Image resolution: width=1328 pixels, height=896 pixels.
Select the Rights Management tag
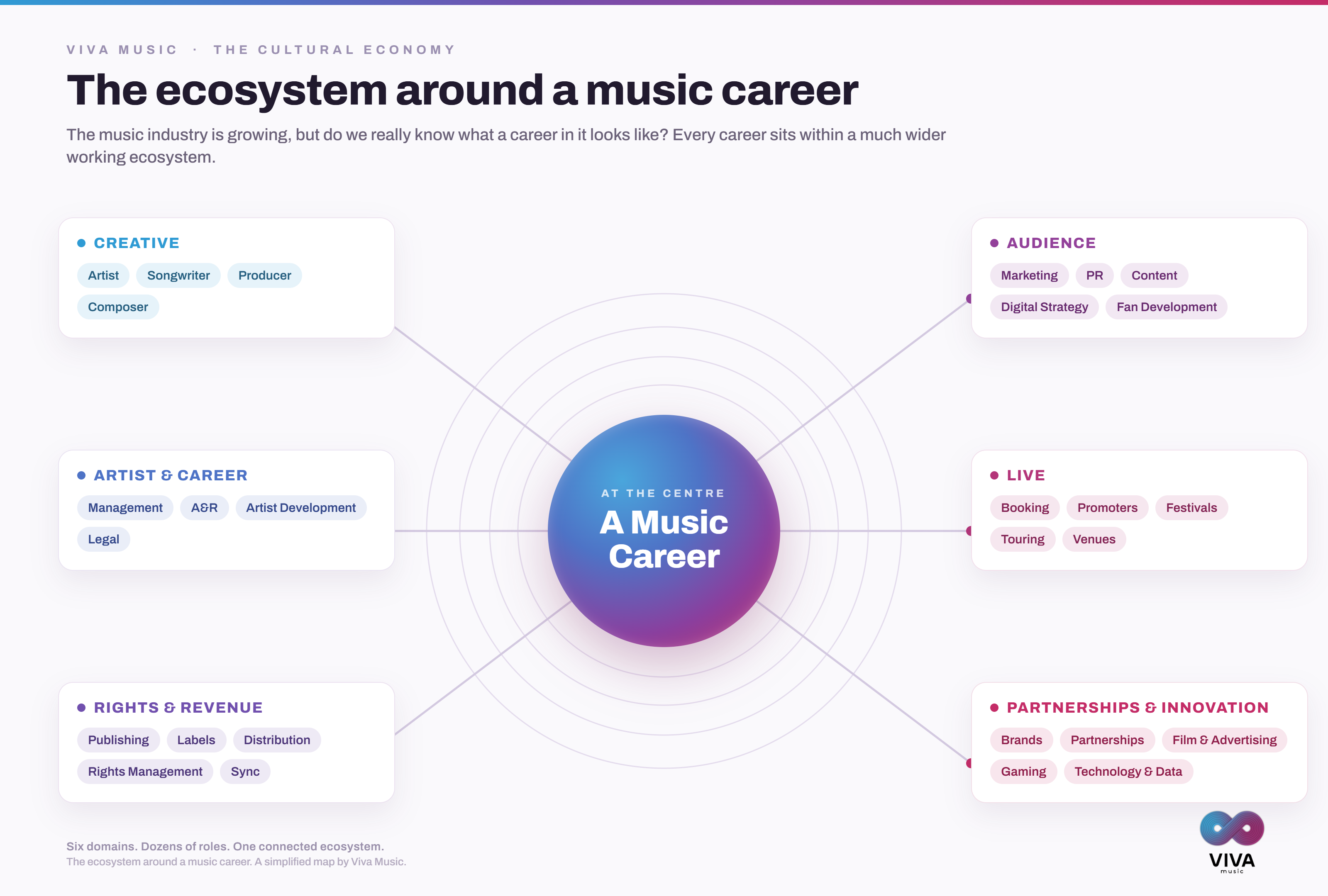pyautogui.click(x=145, y=772)
